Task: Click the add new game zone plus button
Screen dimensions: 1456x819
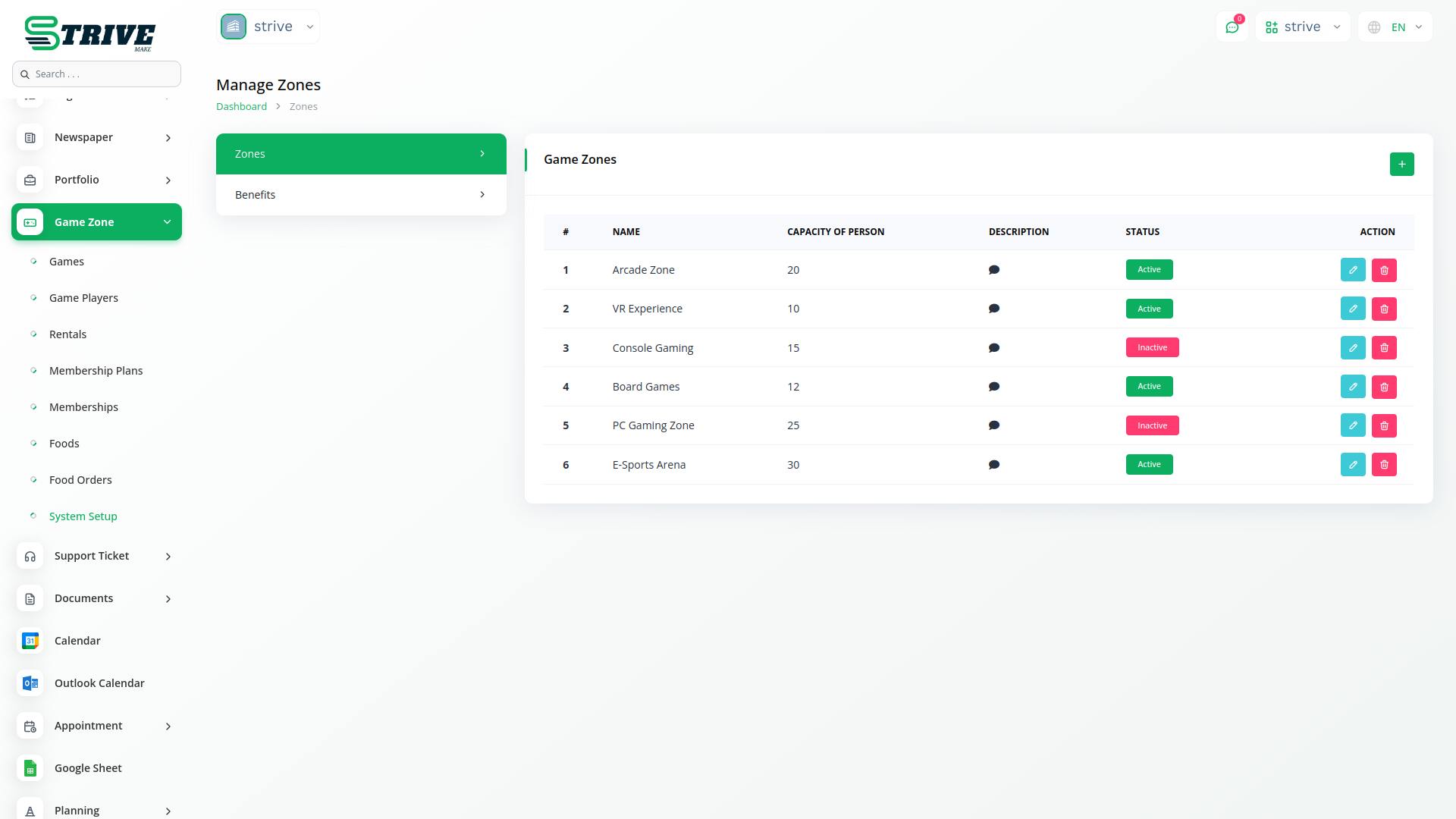Action: [x=1401, y=164]
